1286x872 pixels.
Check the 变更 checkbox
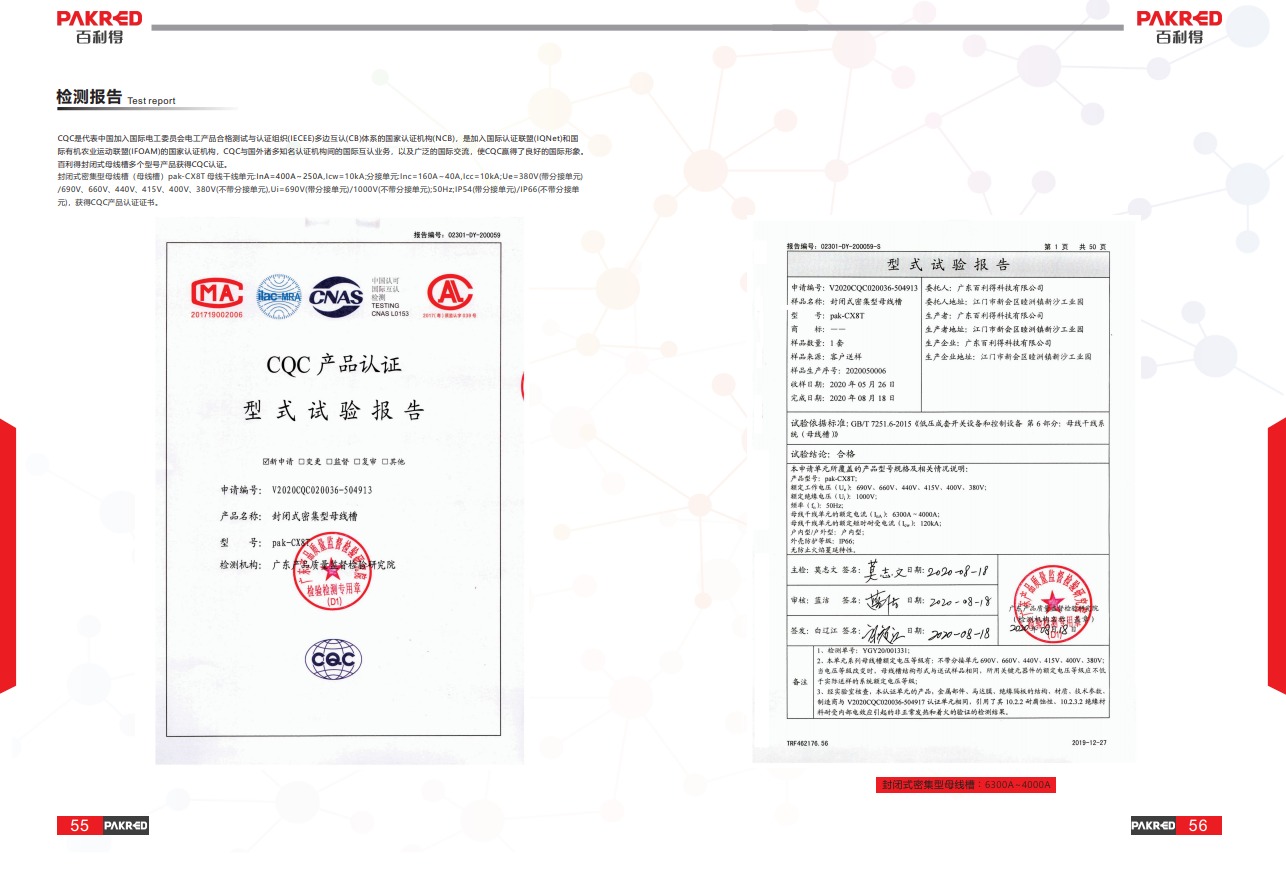click(x=301, y=462)
